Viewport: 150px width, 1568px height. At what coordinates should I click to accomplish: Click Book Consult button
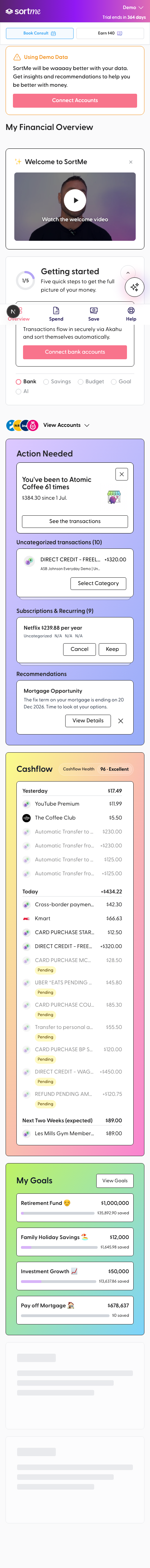(x=40, y=33)
